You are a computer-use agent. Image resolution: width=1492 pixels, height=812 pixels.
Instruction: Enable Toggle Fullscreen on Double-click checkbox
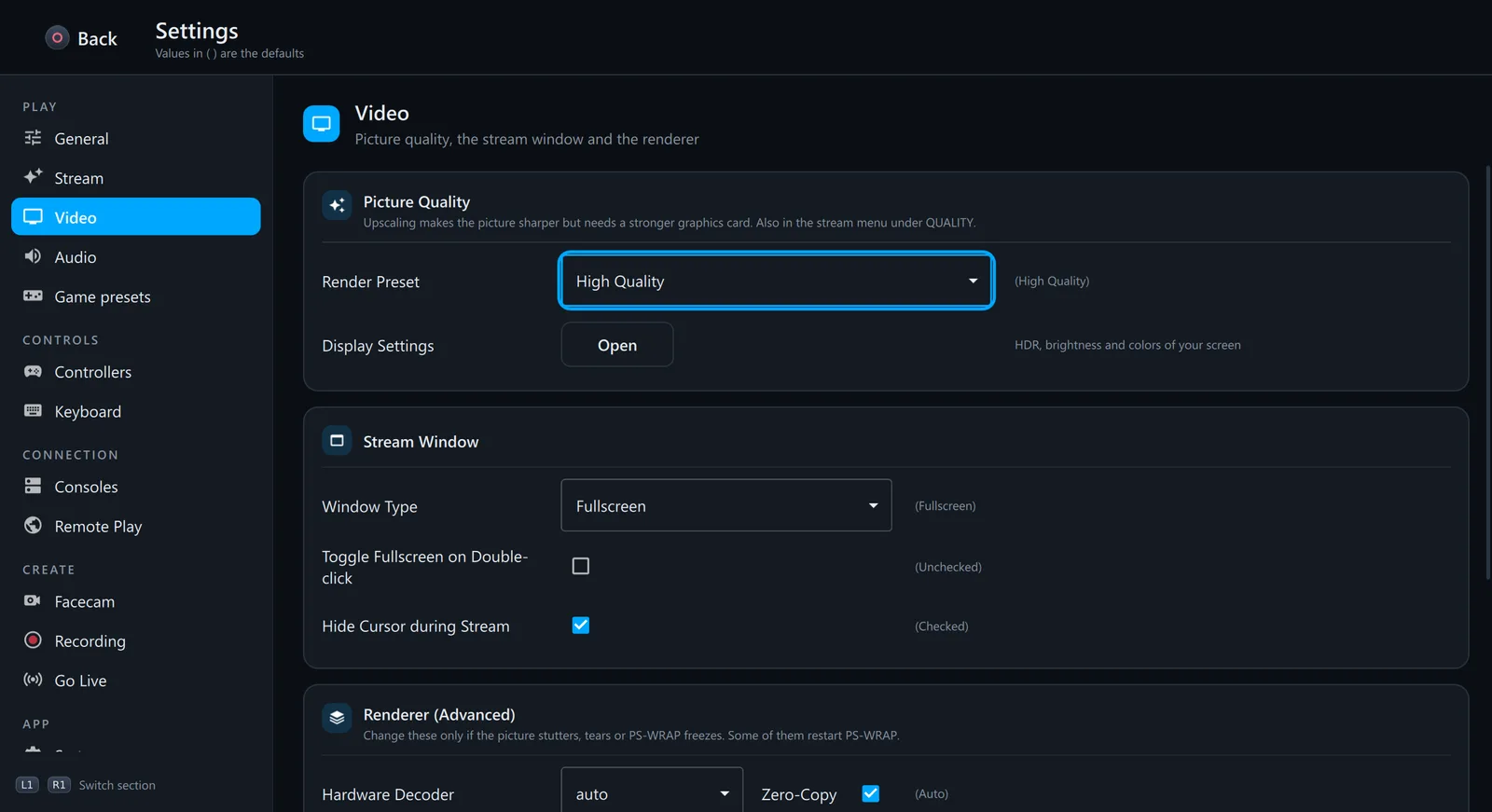581,566
